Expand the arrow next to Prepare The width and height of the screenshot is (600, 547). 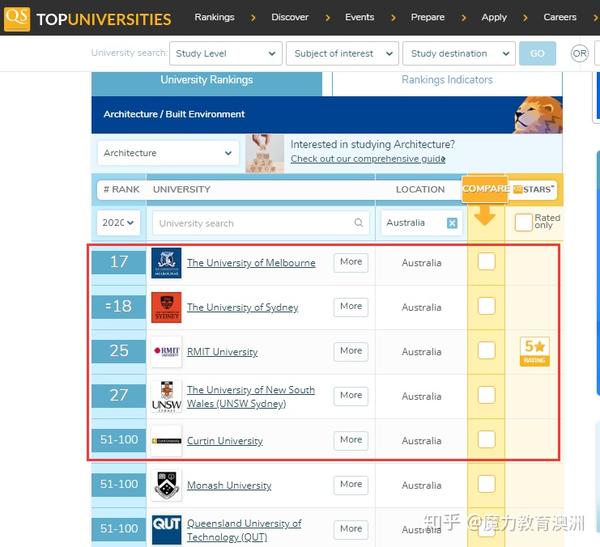pyautogui.click(x=464, y=18)
